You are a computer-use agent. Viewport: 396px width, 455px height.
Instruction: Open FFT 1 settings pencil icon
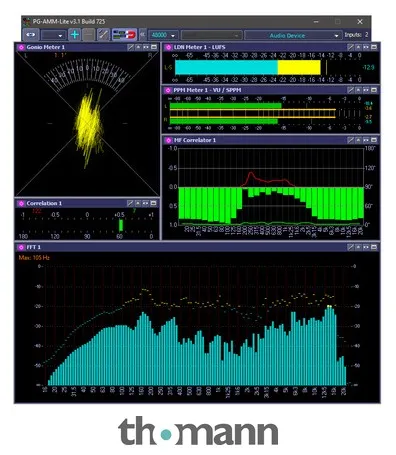pyautogui.click(x=350, y=247)
